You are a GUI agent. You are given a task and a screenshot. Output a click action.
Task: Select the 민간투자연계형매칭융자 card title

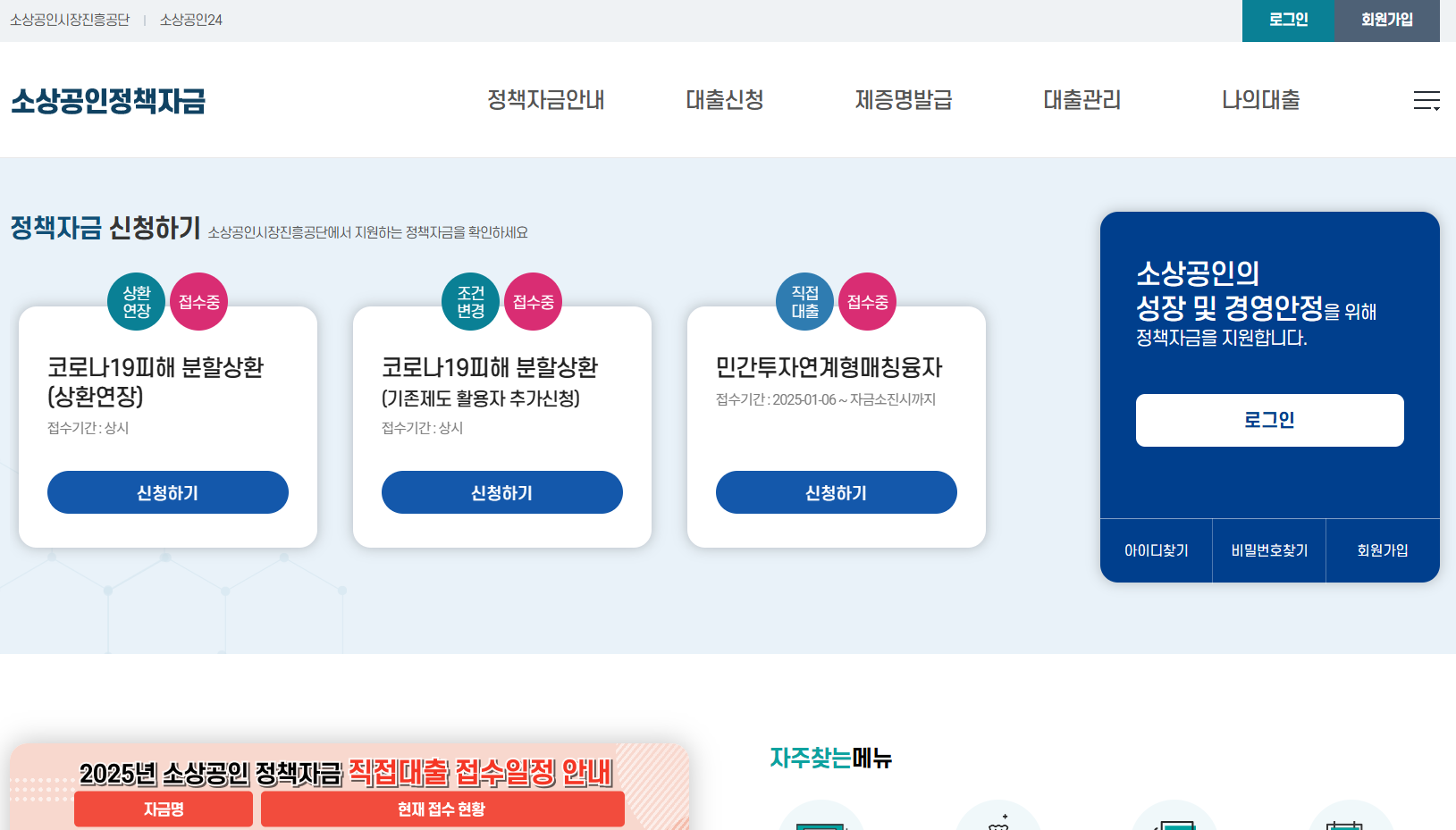tap(829, 367)
